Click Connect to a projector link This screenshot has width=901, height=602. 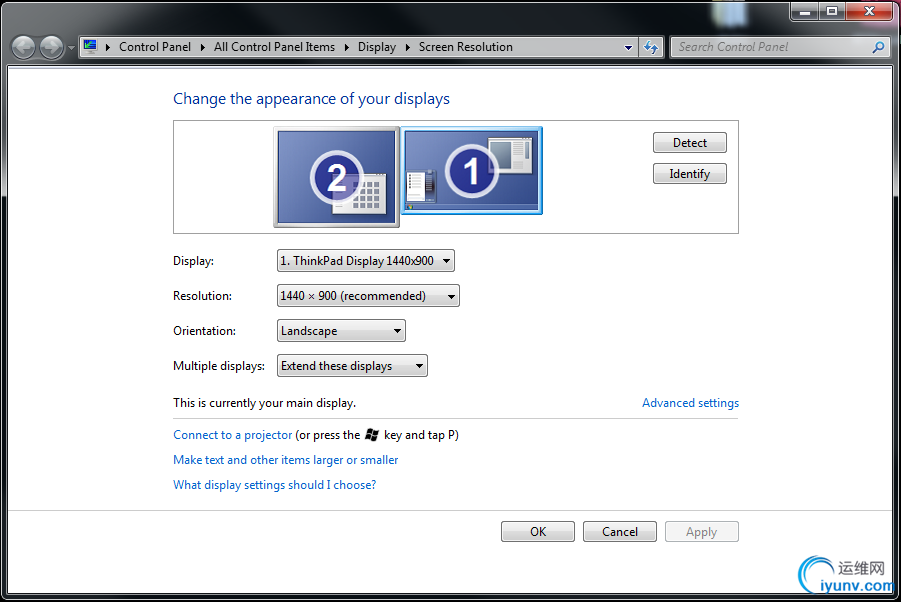click(x=233, y=435)
